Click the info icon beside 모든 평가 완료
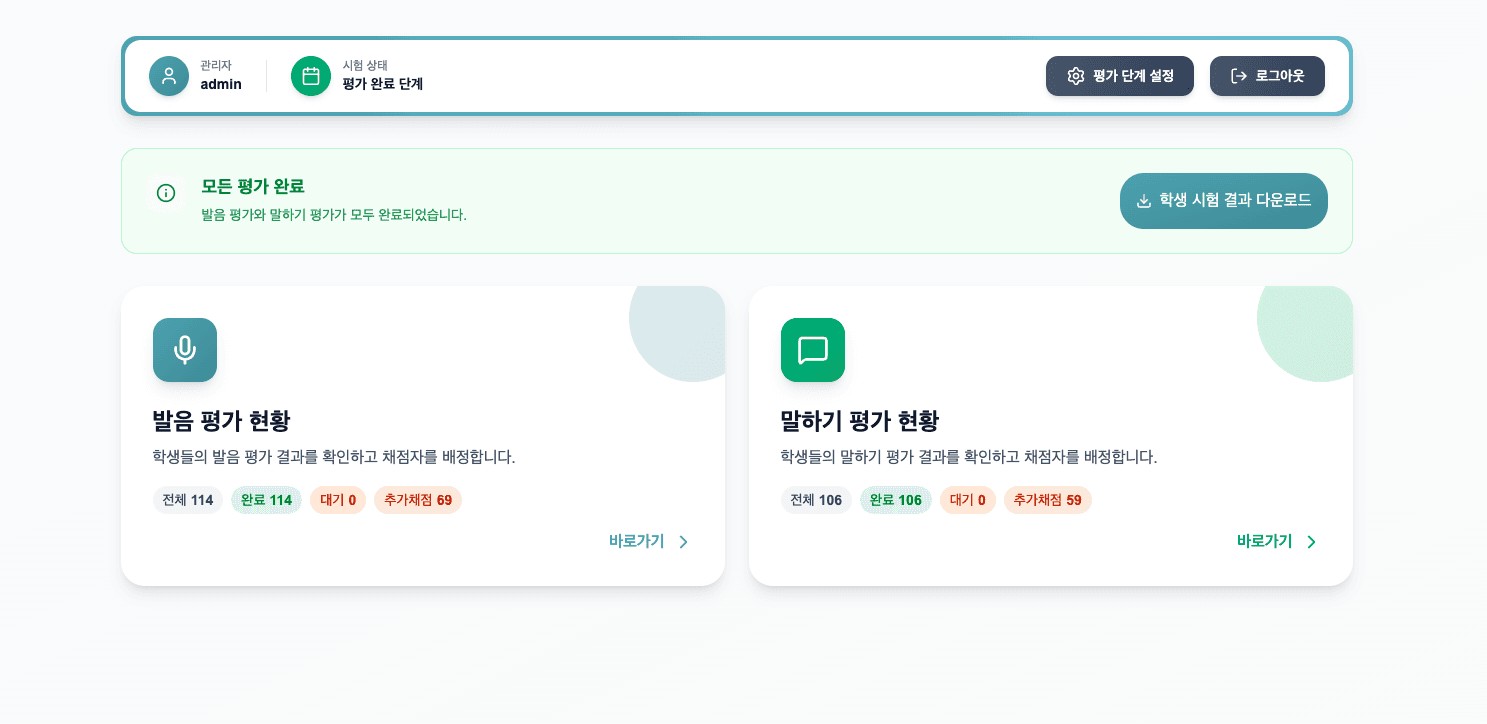 coord(166,193)
